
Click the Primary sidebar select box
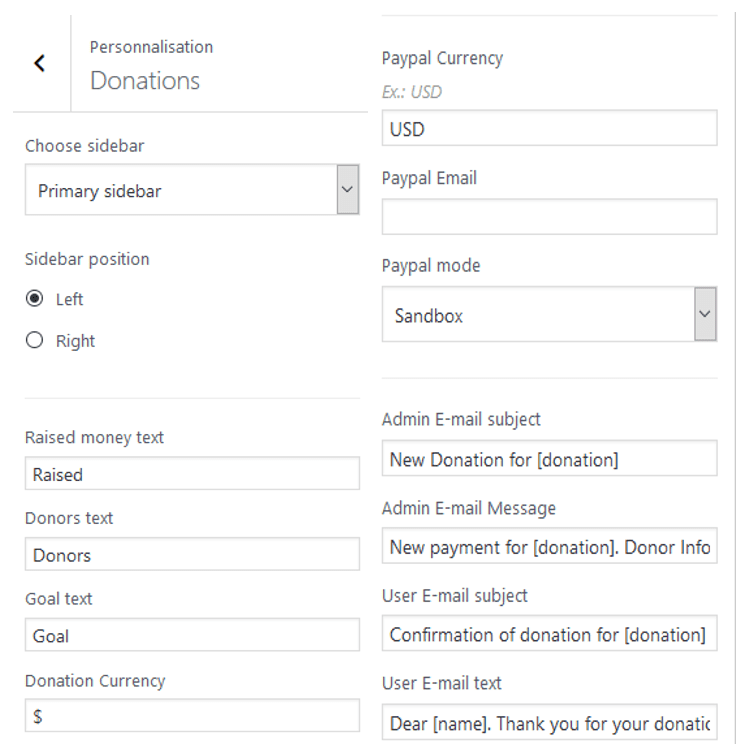coord(192,189)
